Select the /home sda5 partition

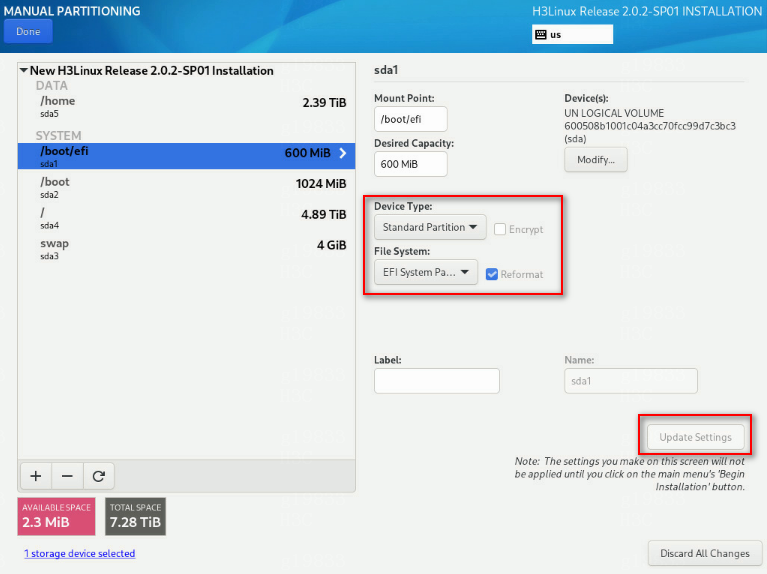tap(186, 107)
